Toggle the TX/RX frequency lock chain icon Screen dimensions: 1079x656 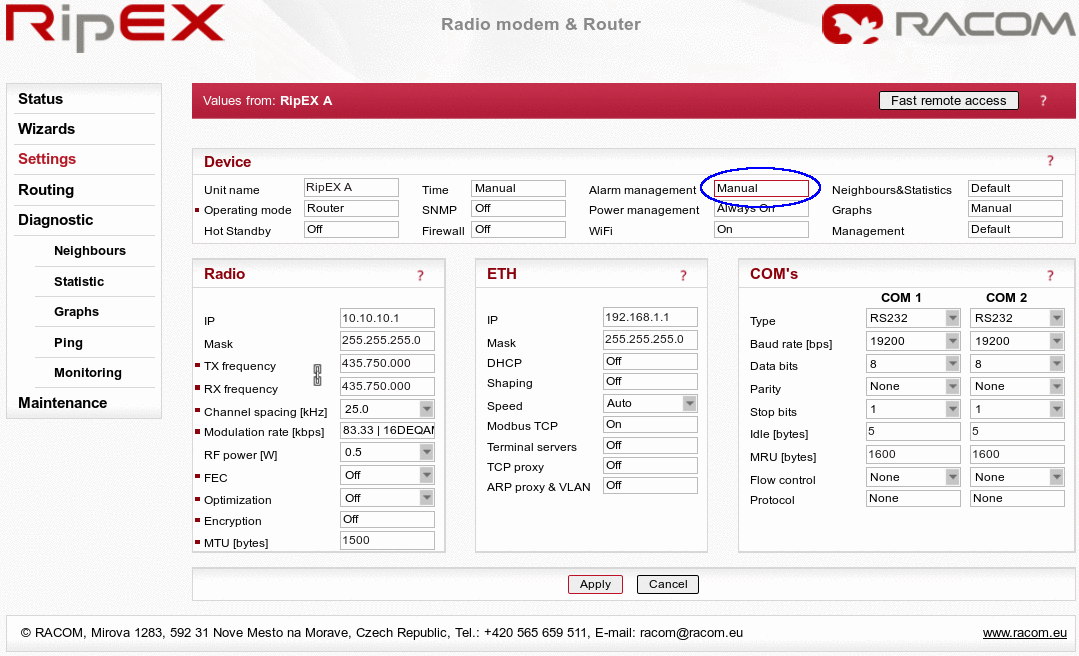317,375
